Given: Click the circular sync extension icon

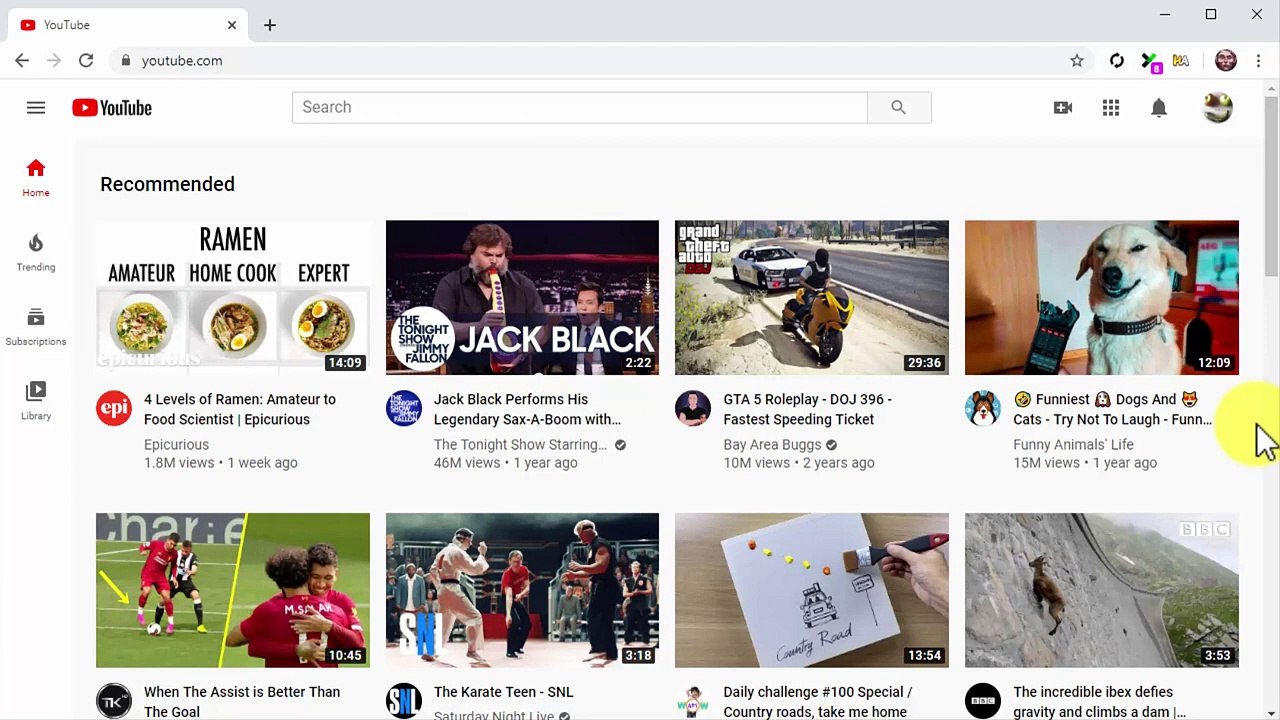Looking at the screenshot, I should pyautogui.click(x=1117, y=61).
